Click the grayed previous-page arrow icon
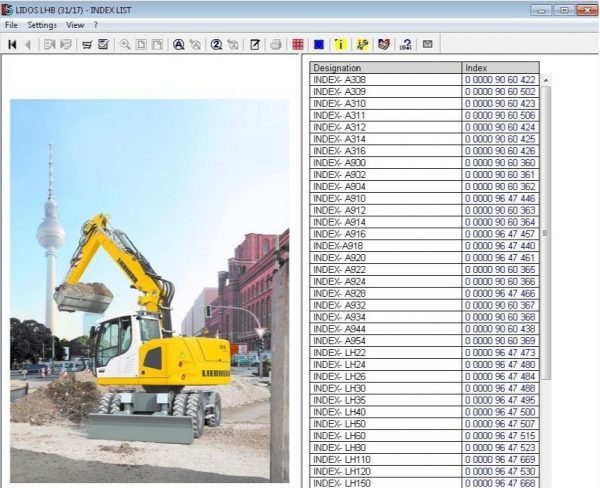Viewport: 600px width, 488px height. click(x=28, y=44)
